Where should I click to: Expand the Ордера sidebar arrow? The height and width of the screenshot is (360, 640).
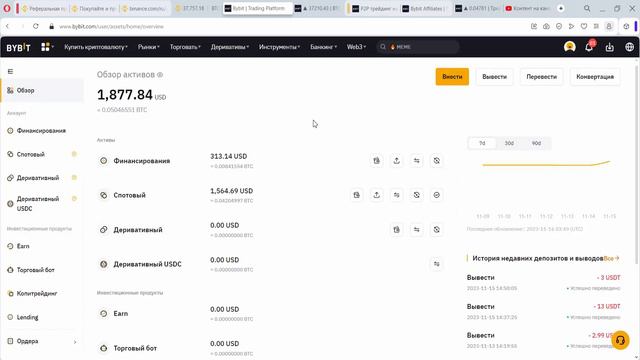coord(75,342)
